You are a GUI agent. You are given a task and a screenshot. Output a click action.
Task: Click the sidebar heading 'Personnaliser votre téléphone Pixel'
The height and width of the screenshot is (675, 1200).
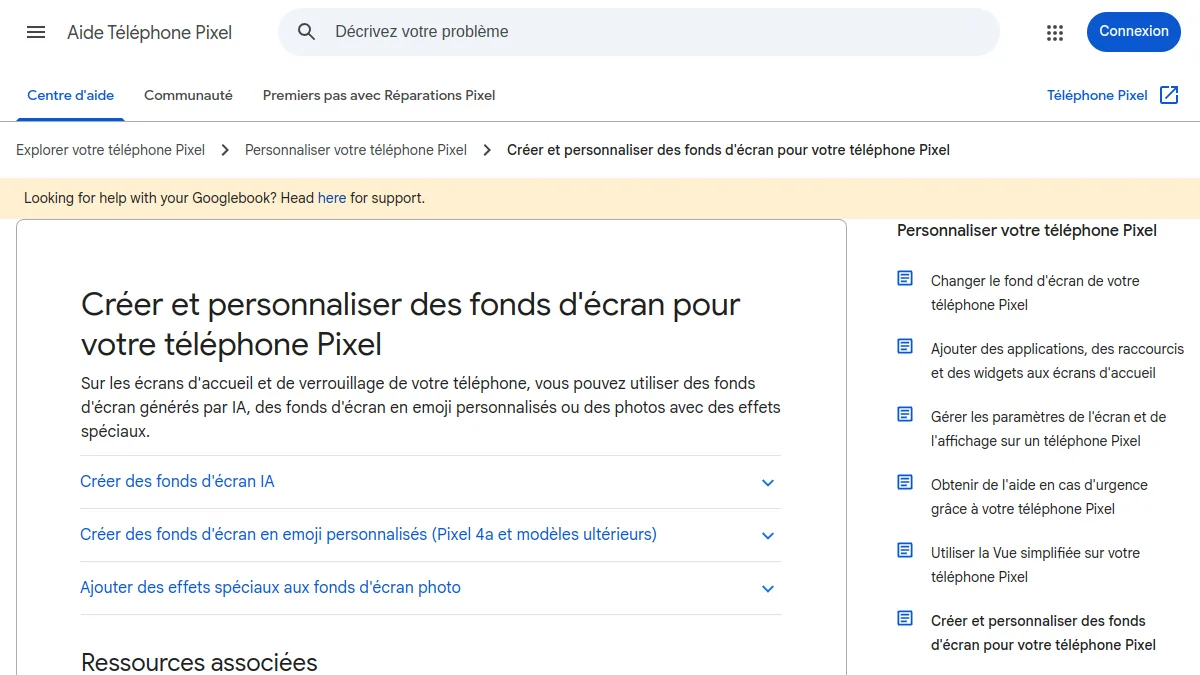coord(1027,231)
